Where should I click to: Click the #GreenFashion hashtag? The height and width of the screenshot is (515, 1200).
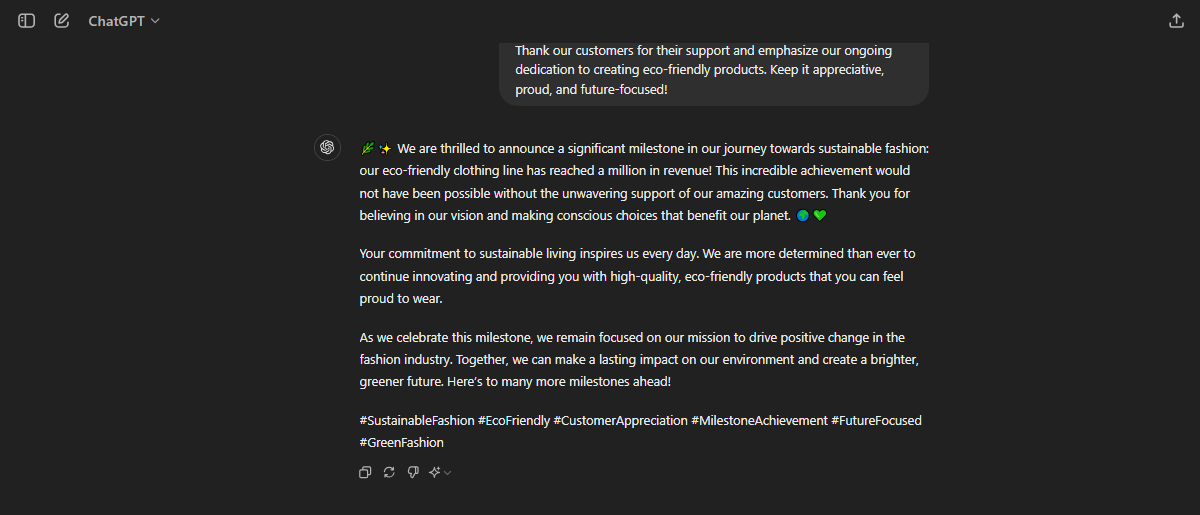pyautogui.click(x=402, y=442)
